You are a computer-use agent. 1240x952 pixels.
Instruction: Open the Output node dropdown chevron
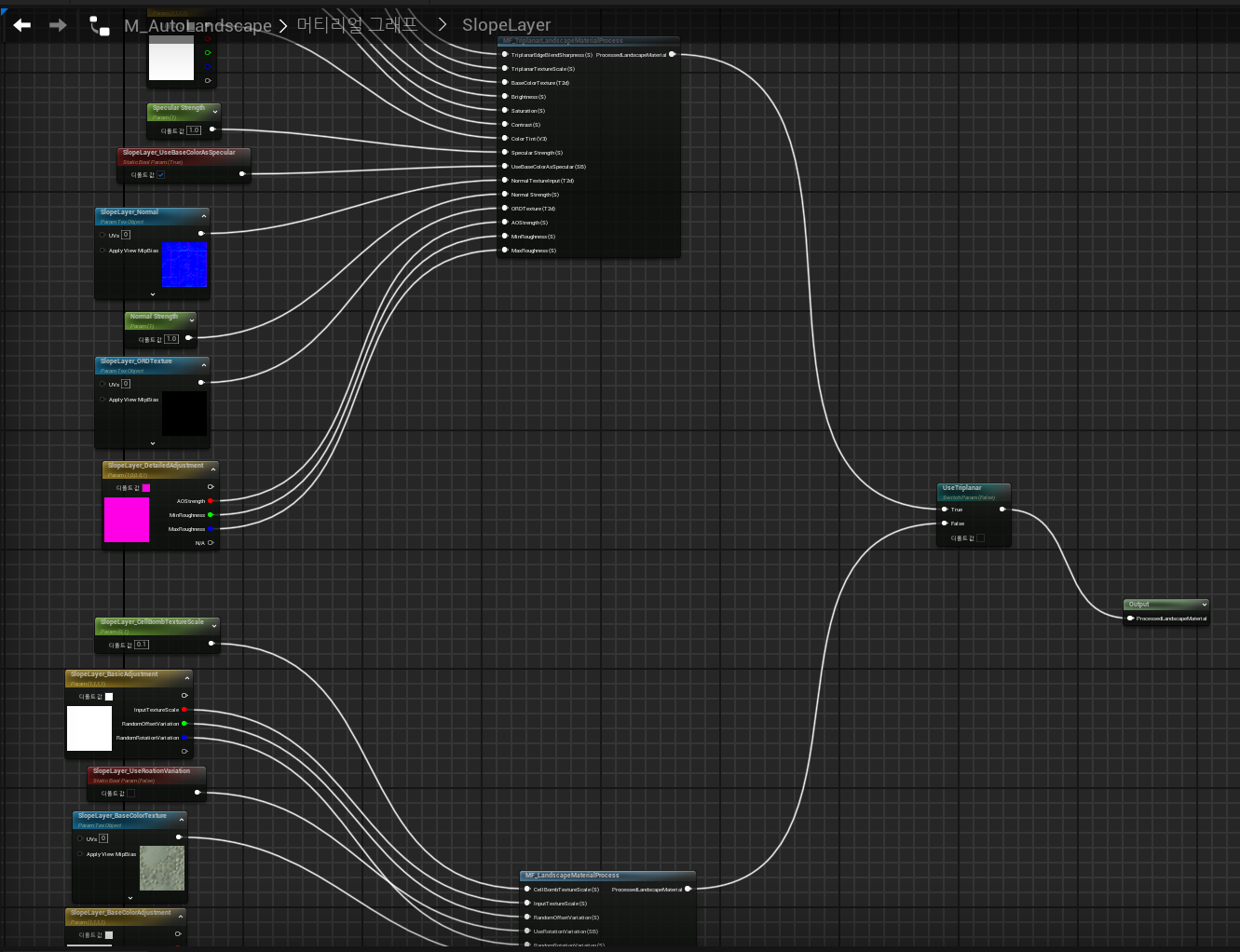pyautogui.click(x=1205, y=605)
